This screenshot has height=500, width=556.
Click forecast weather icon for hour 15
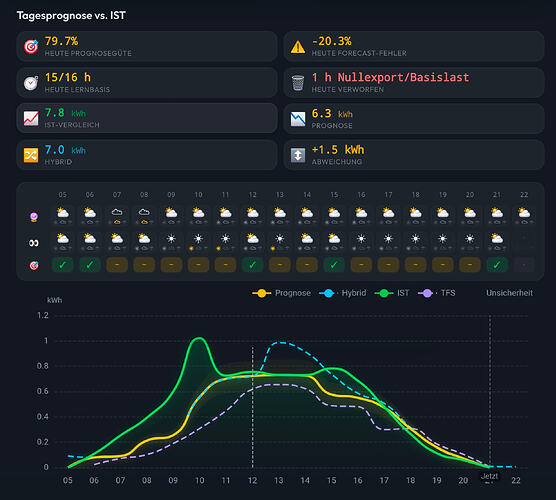tap(334, 213)
